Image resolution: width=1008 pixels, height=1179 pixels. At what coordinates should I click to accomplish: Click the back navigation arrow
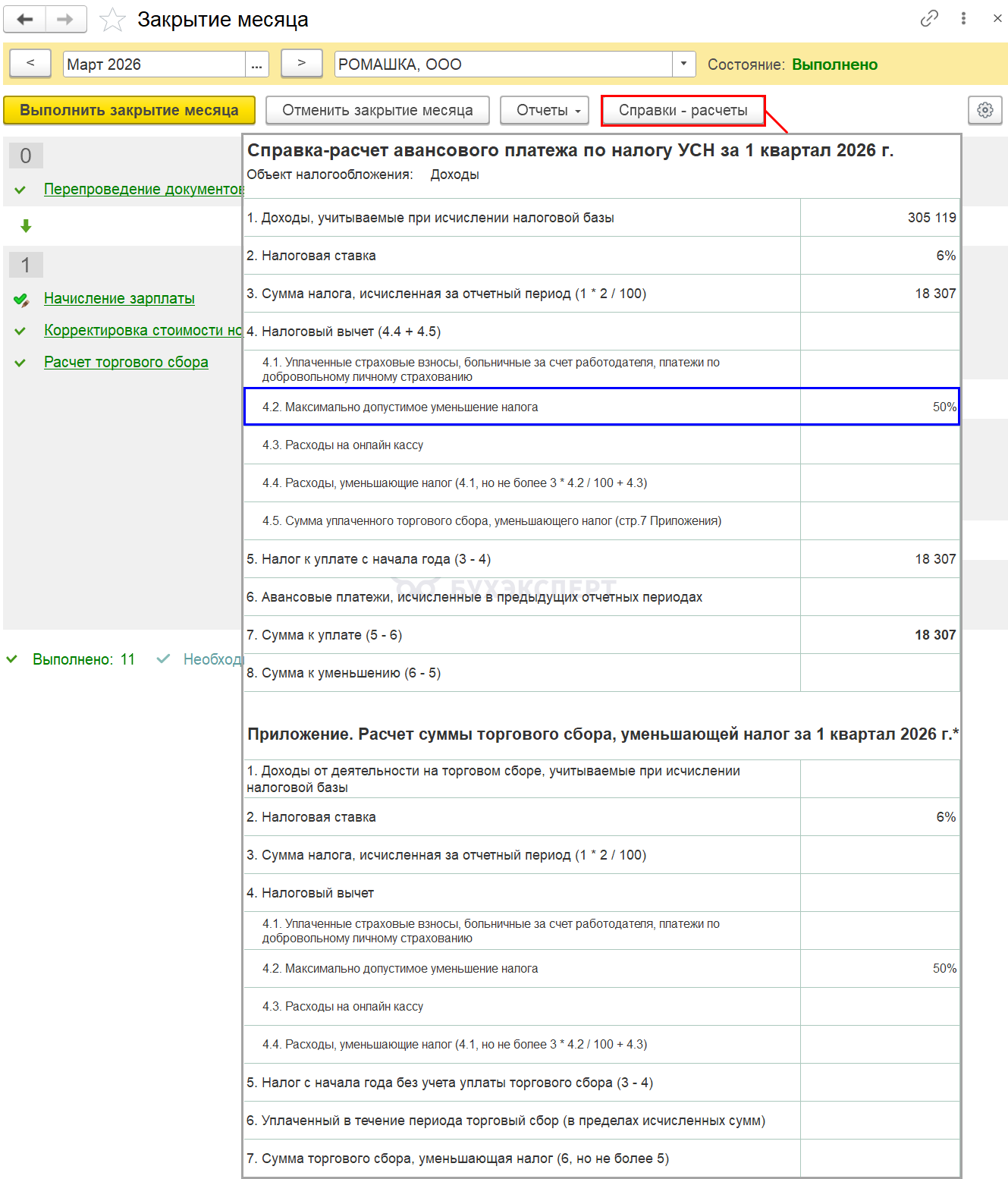[x=25, y=20]
